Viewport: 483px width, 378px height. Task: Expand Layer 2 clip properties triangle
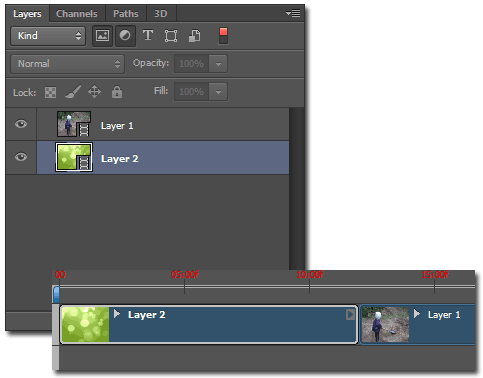point(117,314)
